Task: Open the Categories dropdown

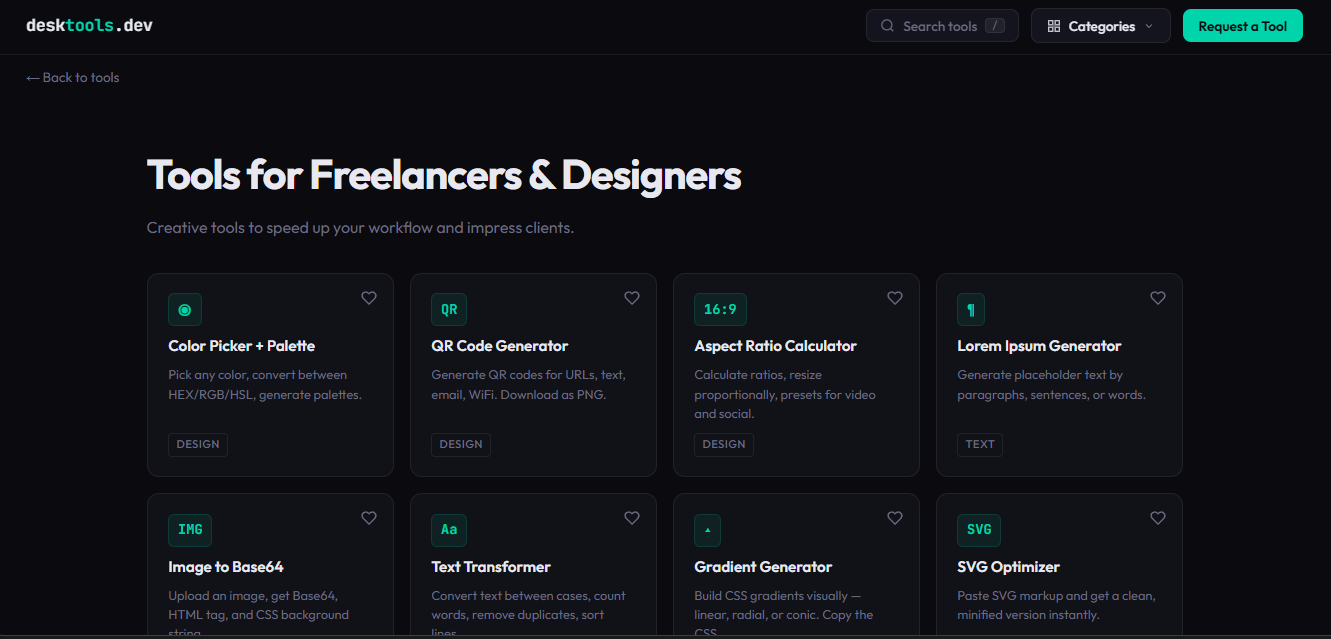Action: click(x=1100, y=25)
